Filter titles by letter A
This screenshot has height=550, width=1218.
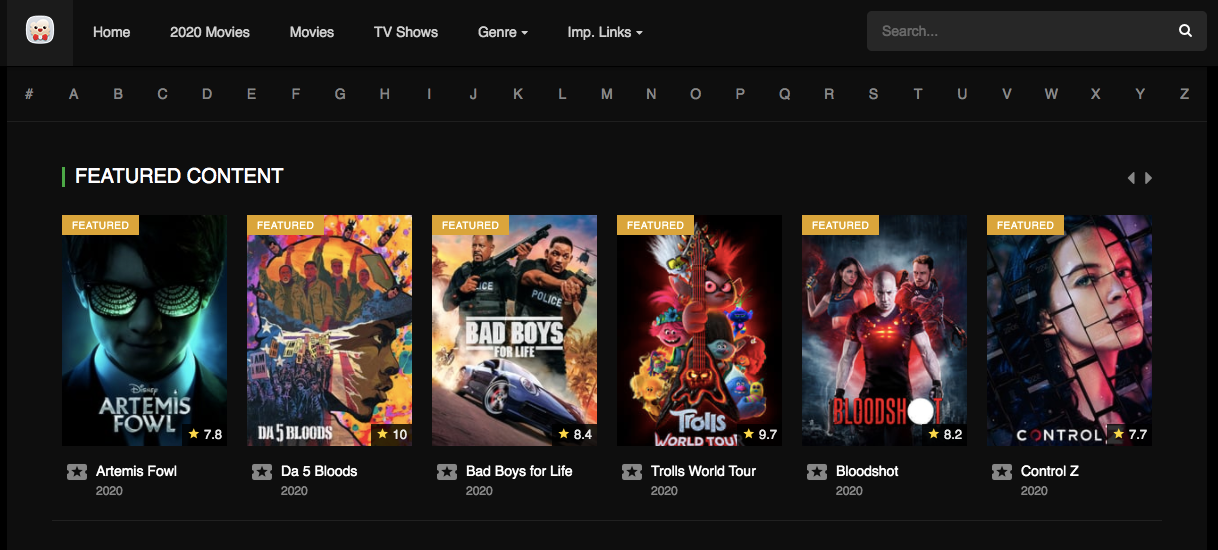tap(74, 94)
